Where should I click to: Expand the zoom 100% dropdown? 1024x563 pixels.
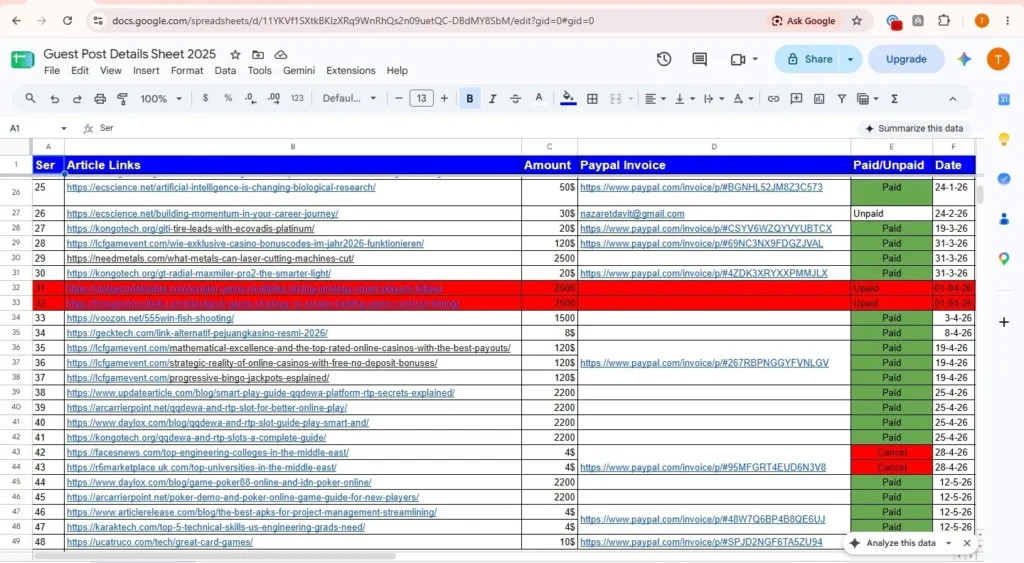(x=161, y=99)
